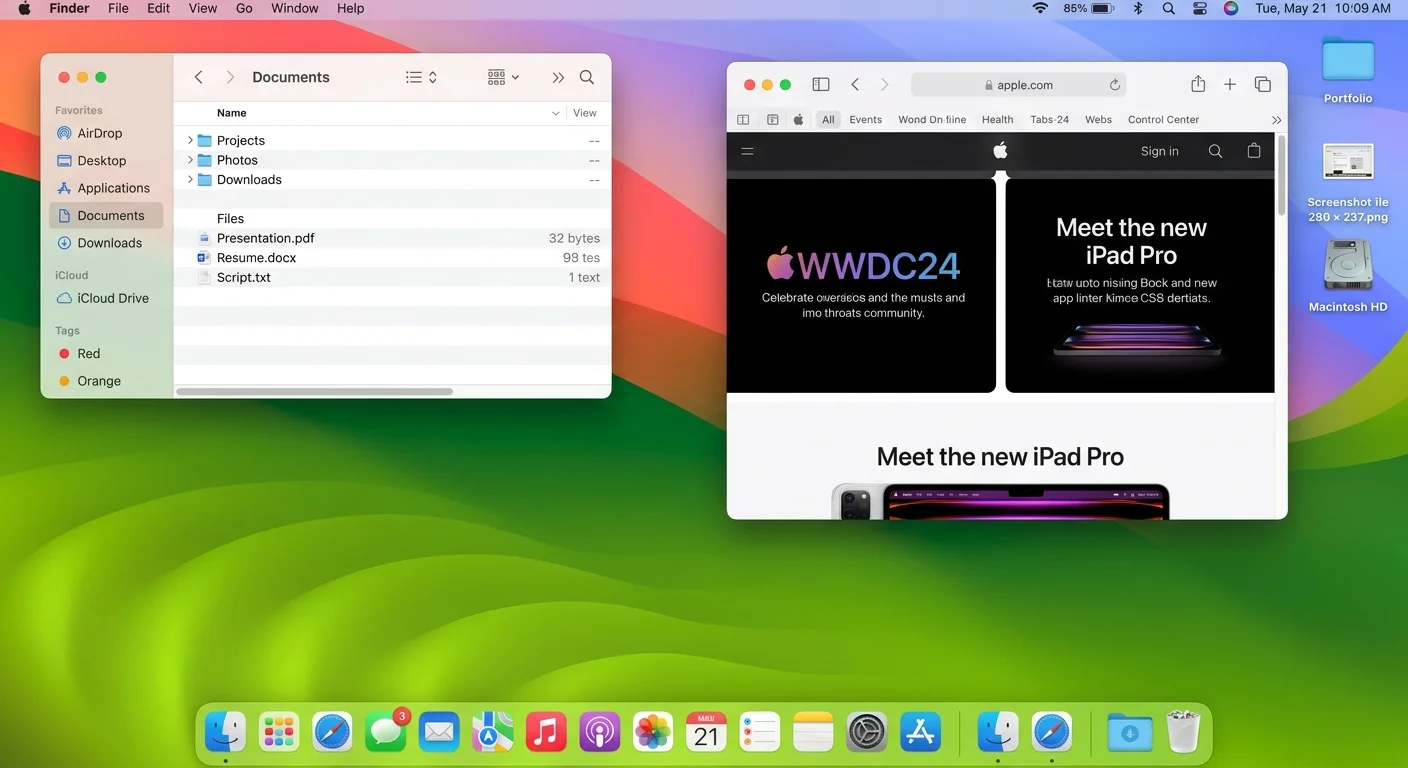The width and height of the screenshot is (1408, 768).
Task: Open Maps app in the Dock
Action: coord(492,733)
